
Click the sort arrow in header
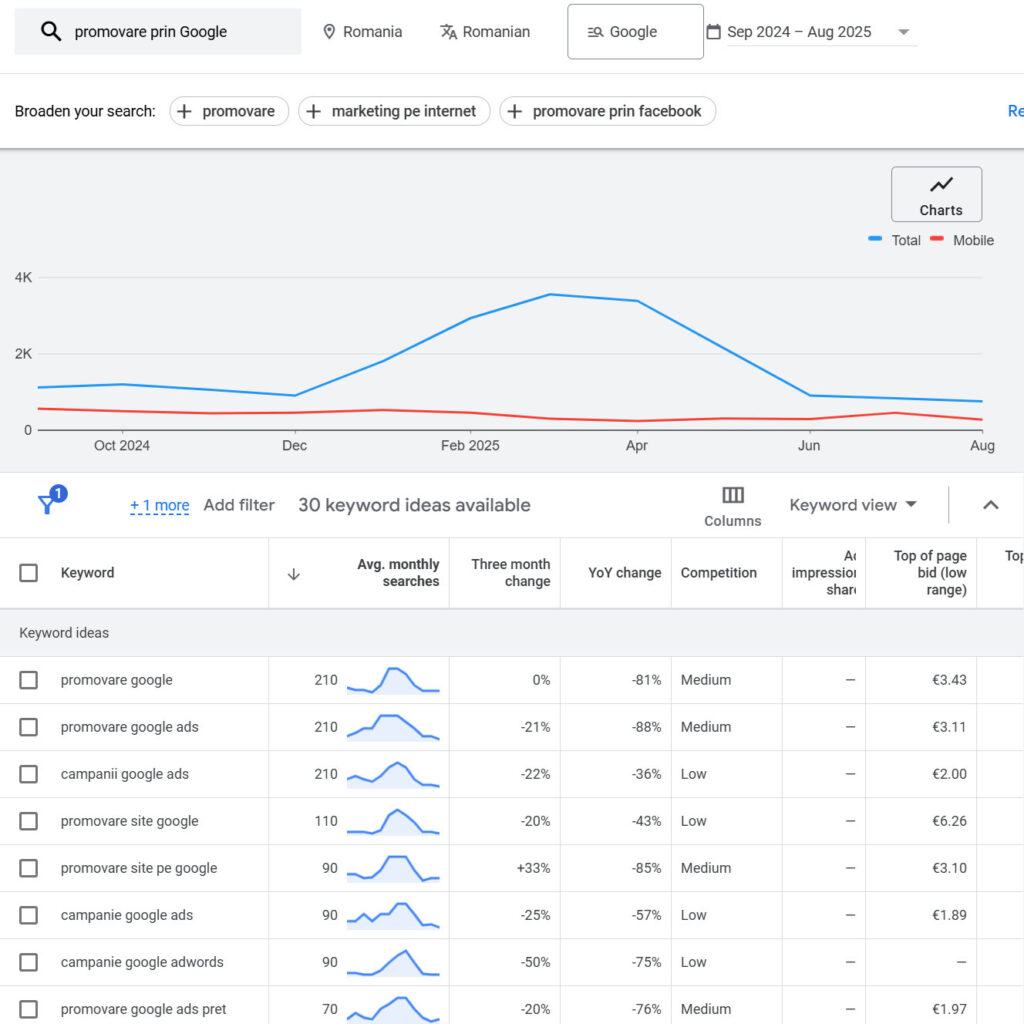(x=294, y=574)
